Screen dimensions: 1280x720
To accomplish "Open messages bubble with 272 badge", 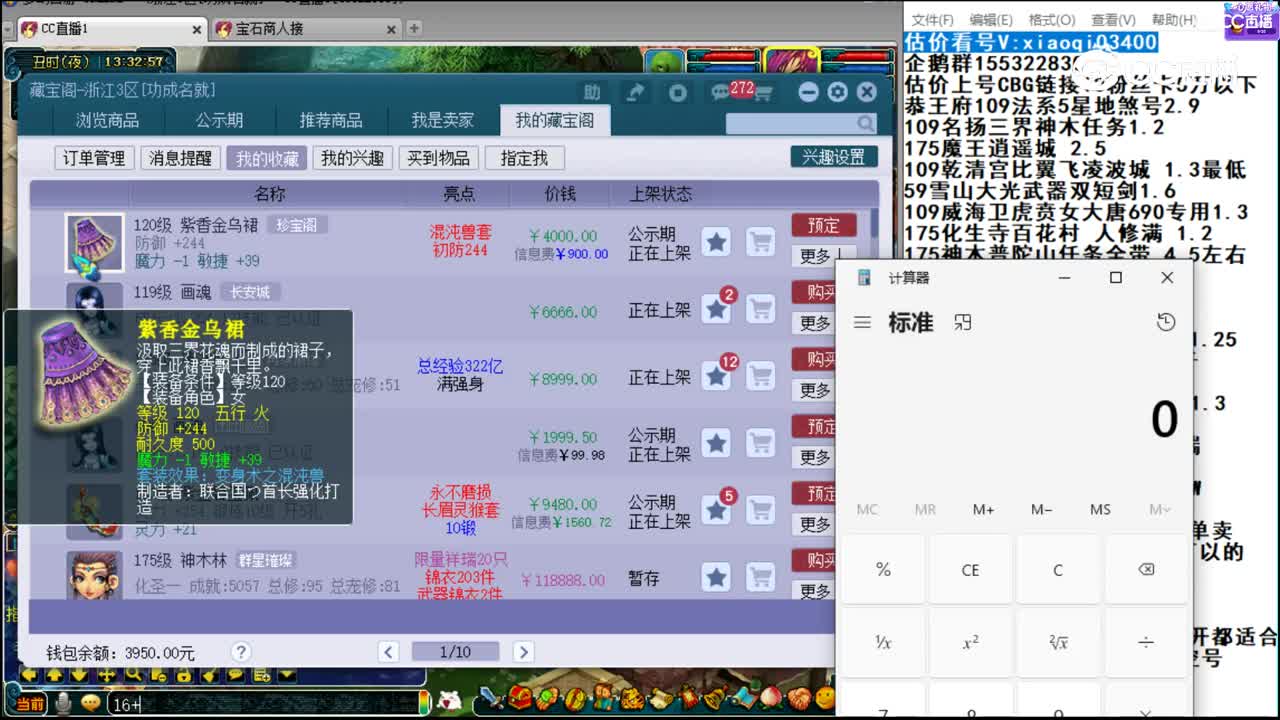I will [721, 93].
